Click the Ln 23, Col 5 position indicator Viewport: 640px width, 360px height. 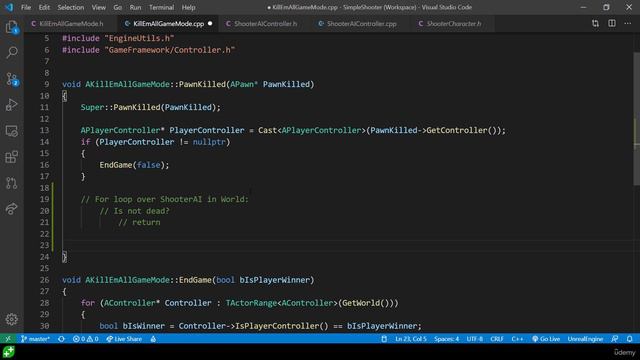(x=411, y=339)
